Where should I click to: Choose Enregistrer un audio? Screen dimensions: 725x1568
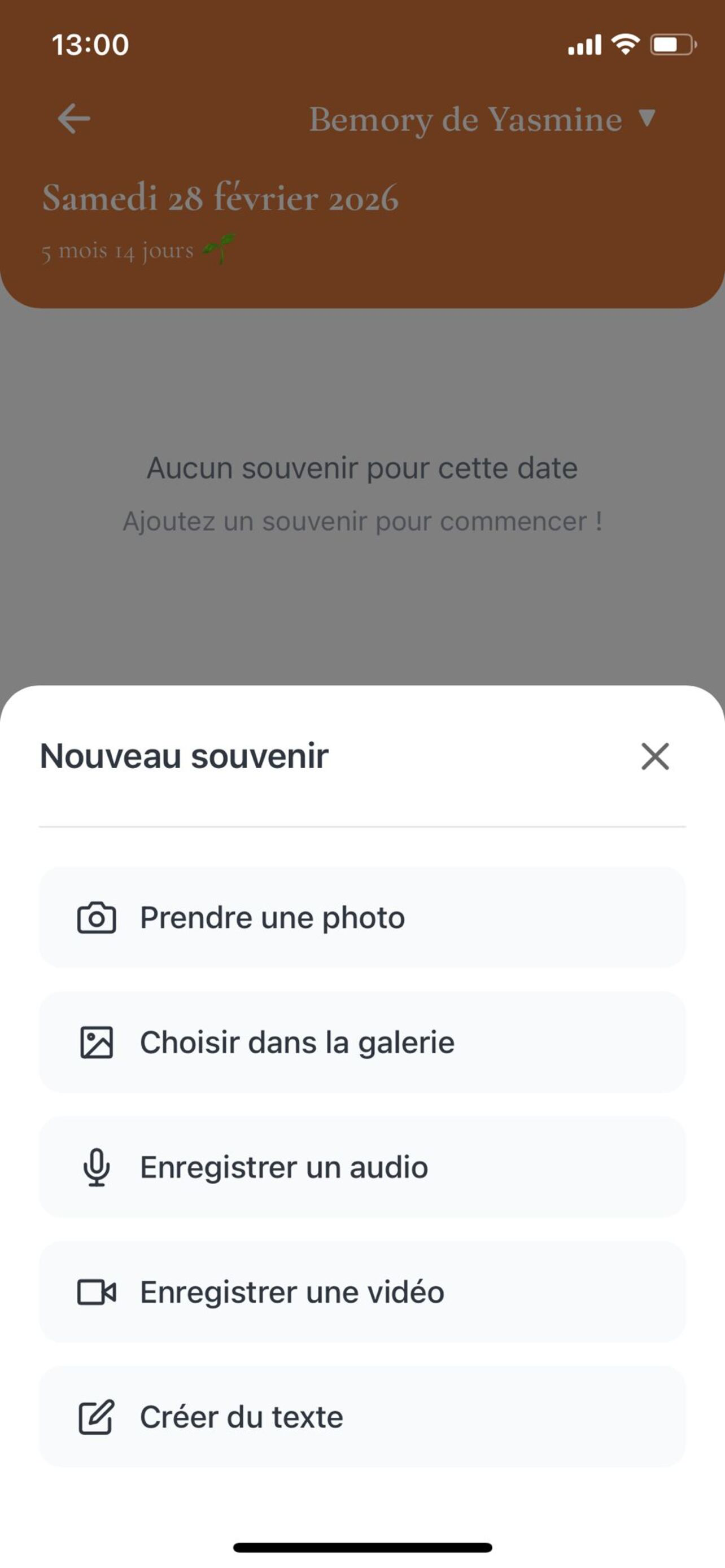(362, 1167)
